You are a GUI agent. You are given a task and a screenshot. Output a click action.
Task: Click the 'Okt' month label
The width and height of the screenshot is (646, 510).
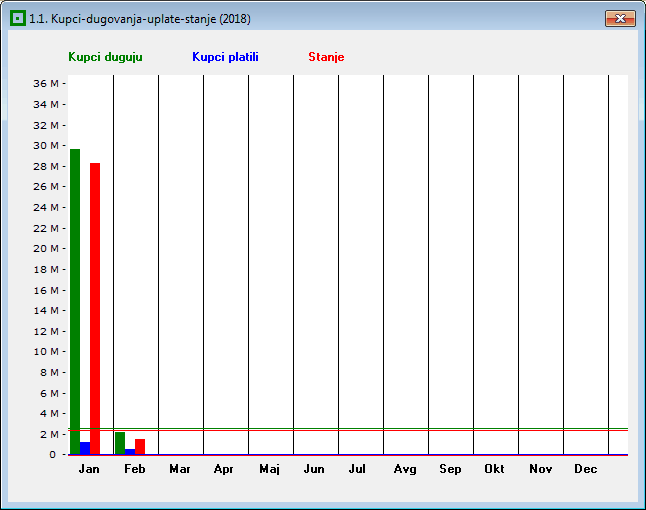point(494,469)
